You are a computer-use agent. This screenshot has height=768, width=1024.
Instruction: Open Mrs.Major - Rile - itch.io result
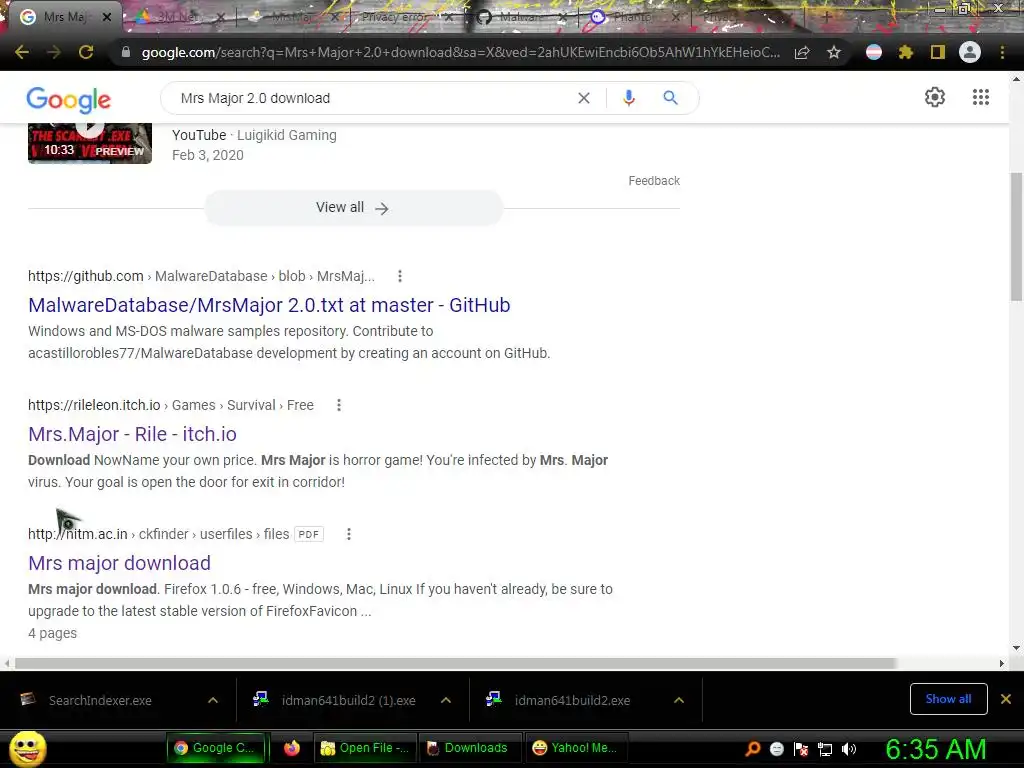click(x=133, y=434)
